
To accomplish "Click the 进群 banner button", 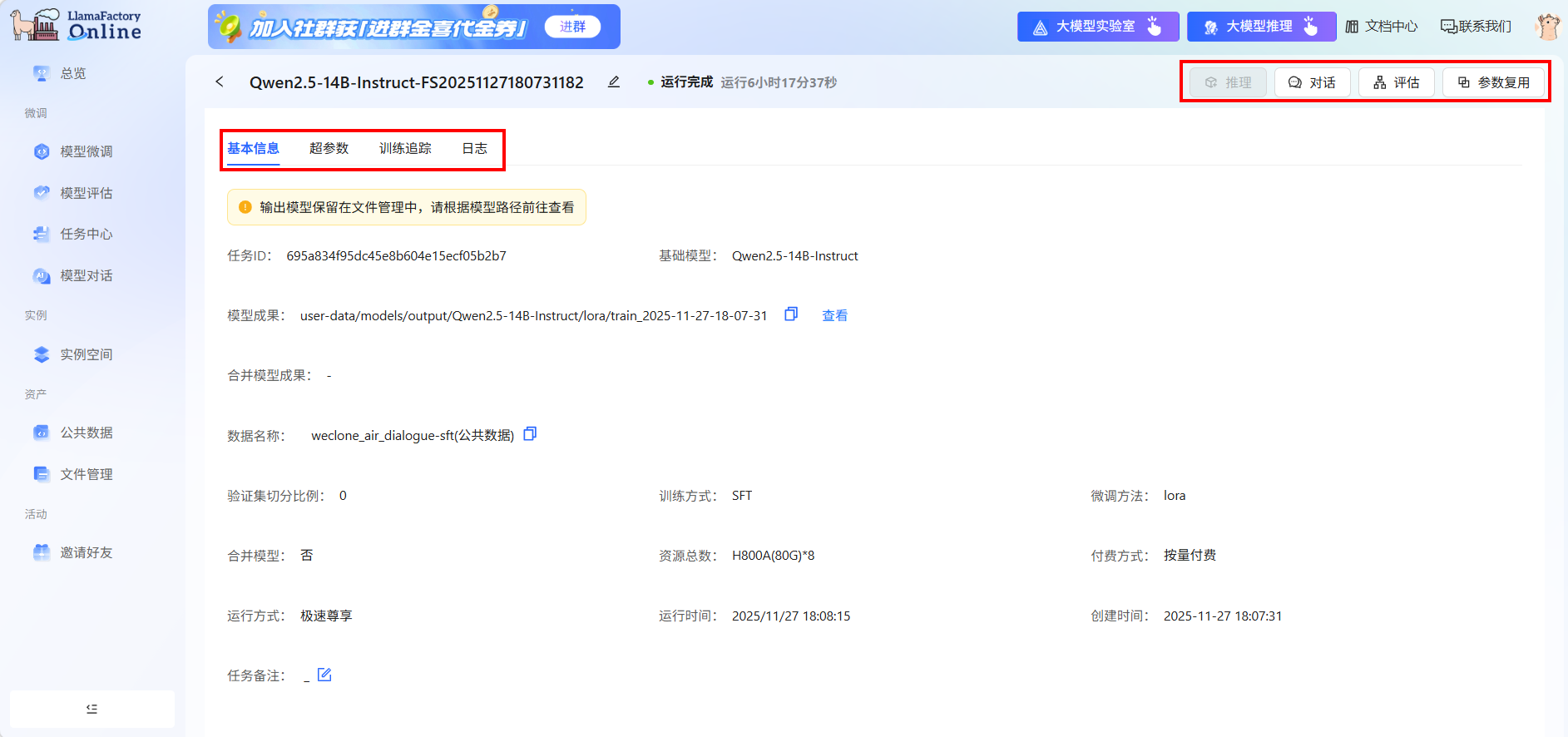I will click(572, 27).
